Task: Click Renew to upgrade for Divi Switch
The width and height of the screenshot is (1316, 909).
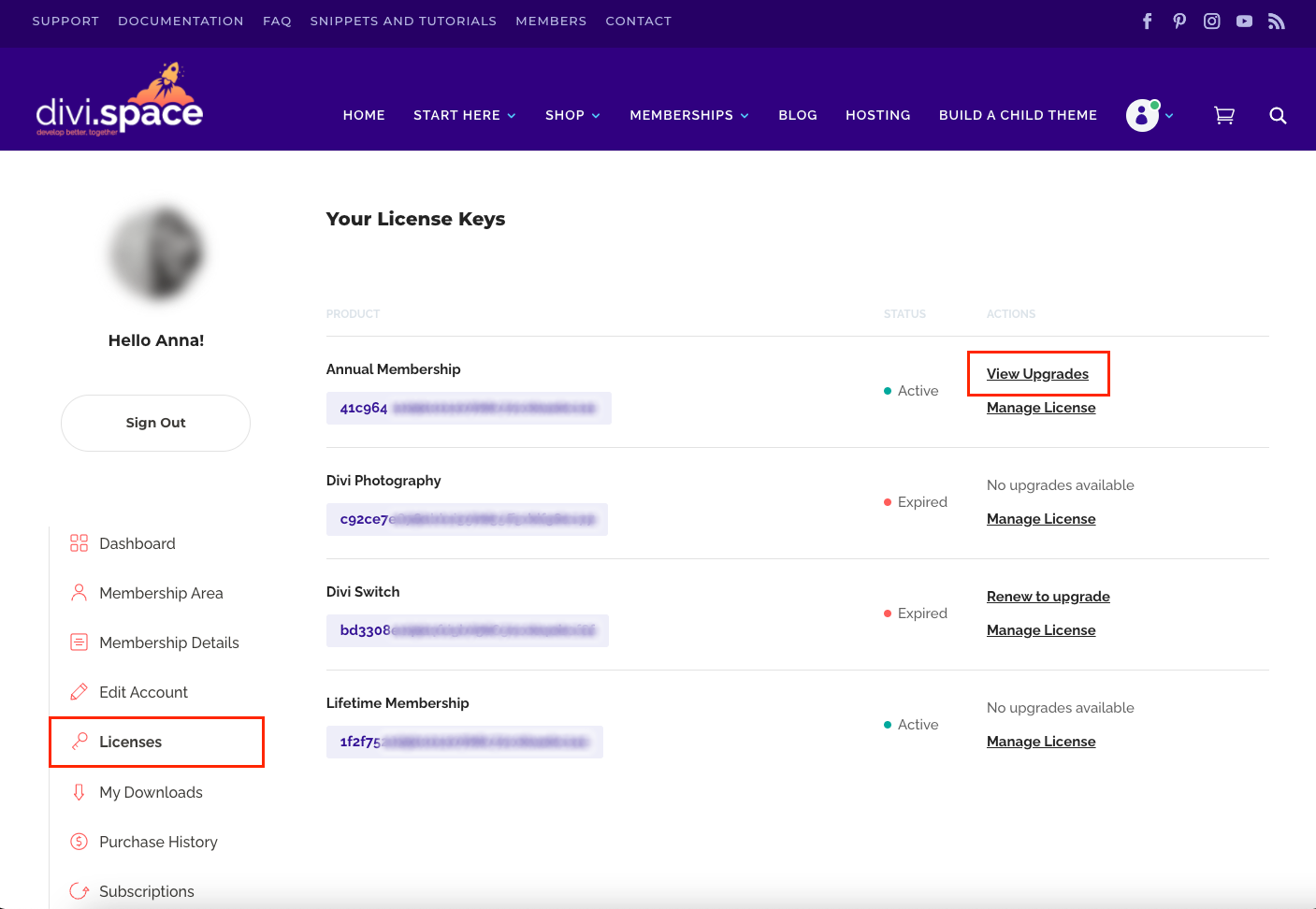Action: click(x=1048, y=597)
